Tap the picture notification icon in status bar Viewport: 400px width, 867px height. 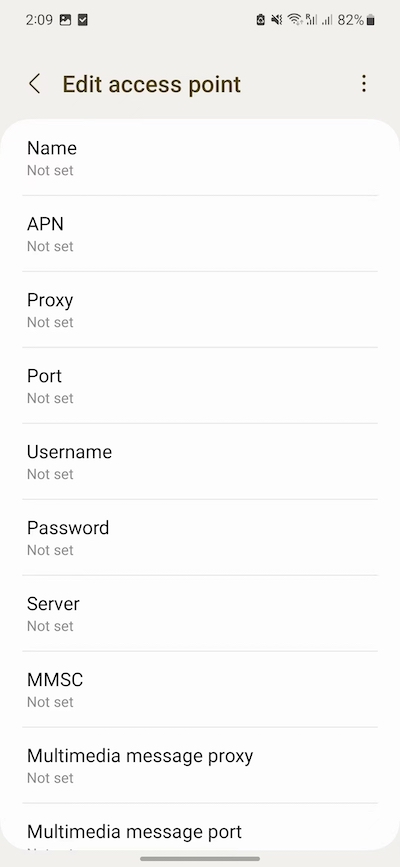65,20
